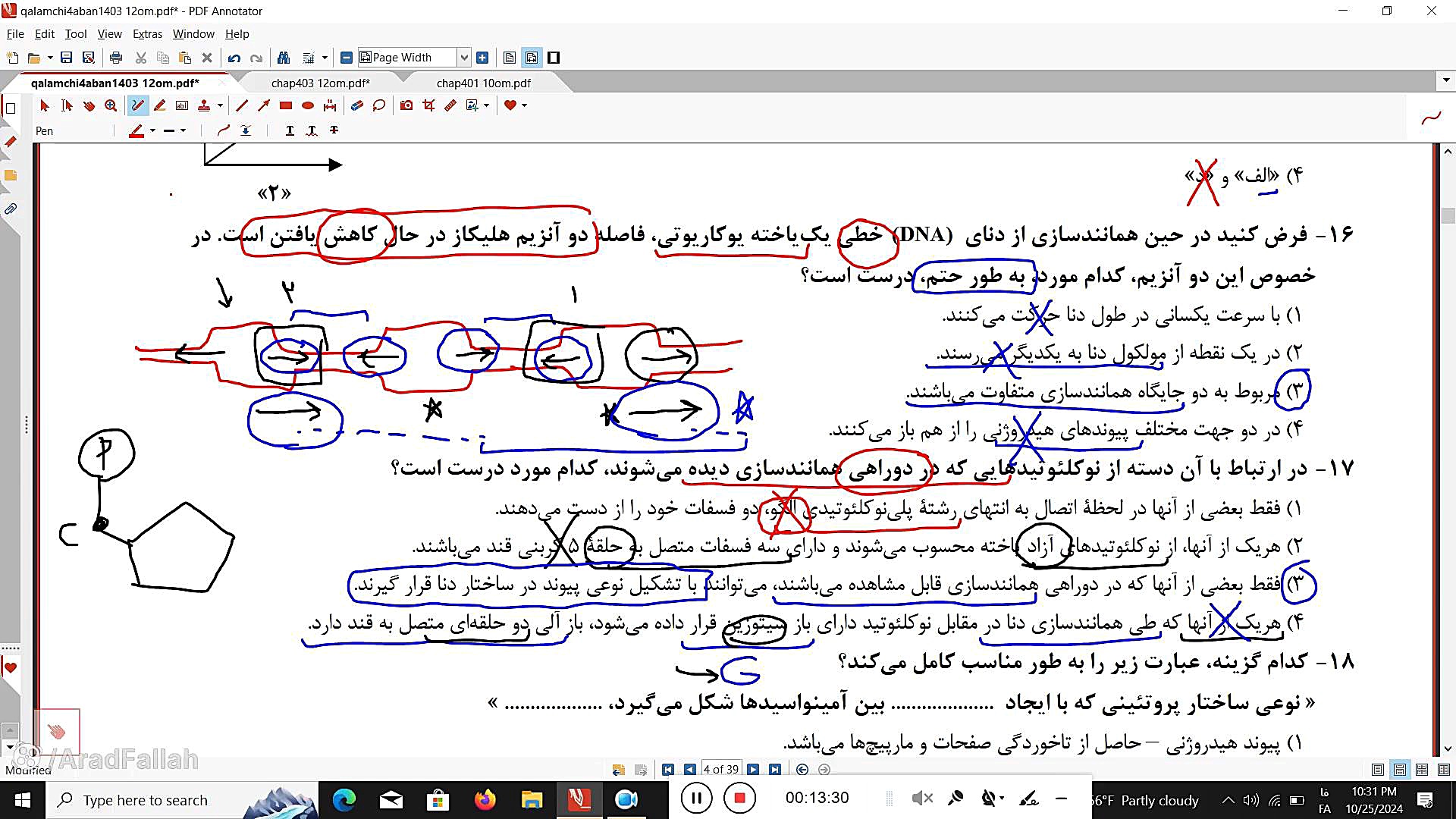1456x819 pixels.
Task: Activate the Text box tool
Action: pyautogui.click(x=182, y=105)
